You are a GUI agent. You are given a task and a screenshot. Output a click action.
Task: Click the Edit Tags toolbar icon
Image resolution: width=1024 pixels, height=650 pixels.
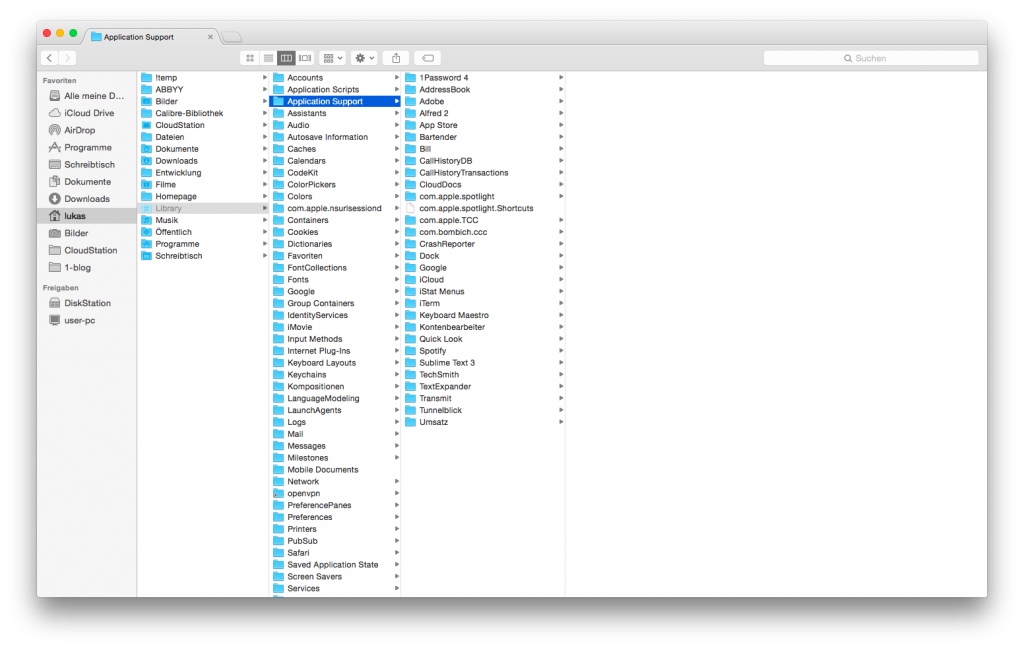pyautogui.click(x=427, y=58)
